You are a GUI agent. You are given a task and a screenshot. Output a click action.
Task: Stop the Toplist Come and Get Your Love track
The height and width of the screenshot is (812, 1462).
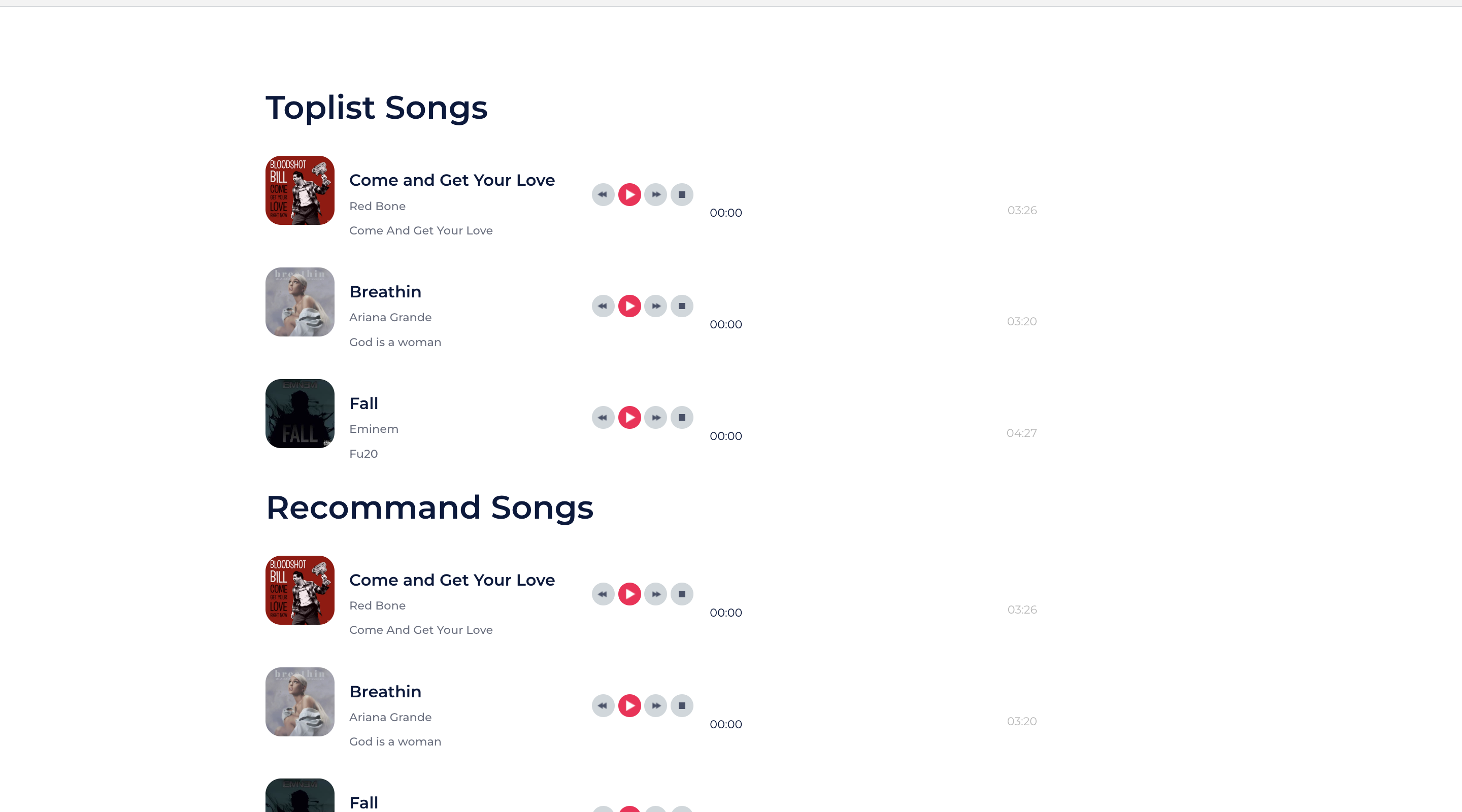click(x=682, y=195)
